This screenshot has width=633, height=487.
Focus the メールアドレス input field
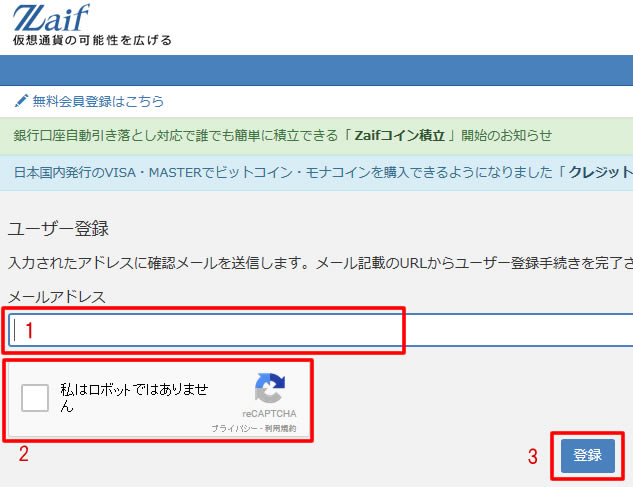click(x=321, y=330)
